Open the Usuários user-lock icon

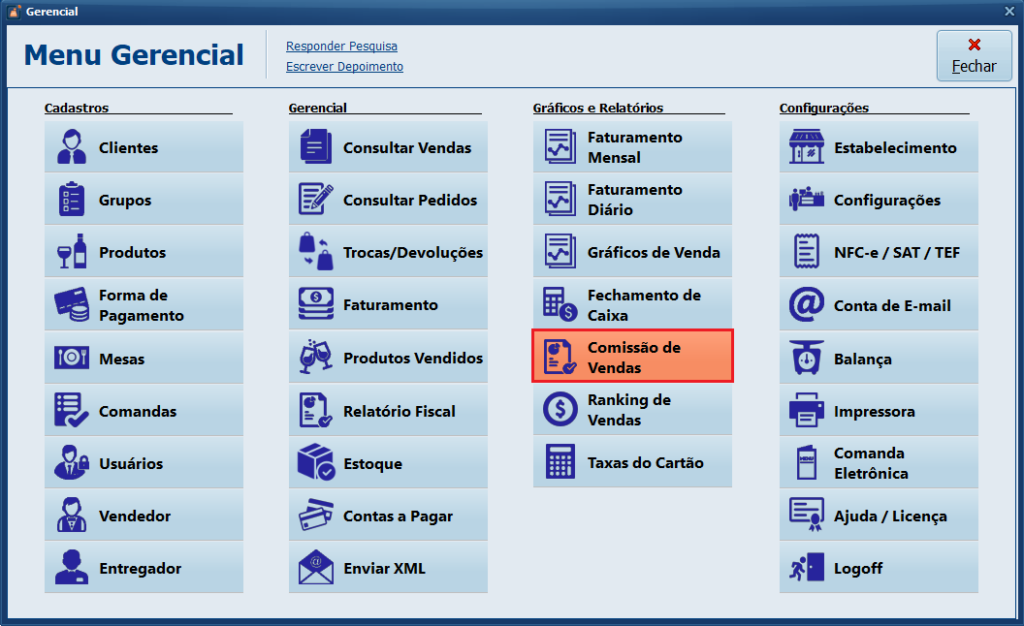pos(71,462)
